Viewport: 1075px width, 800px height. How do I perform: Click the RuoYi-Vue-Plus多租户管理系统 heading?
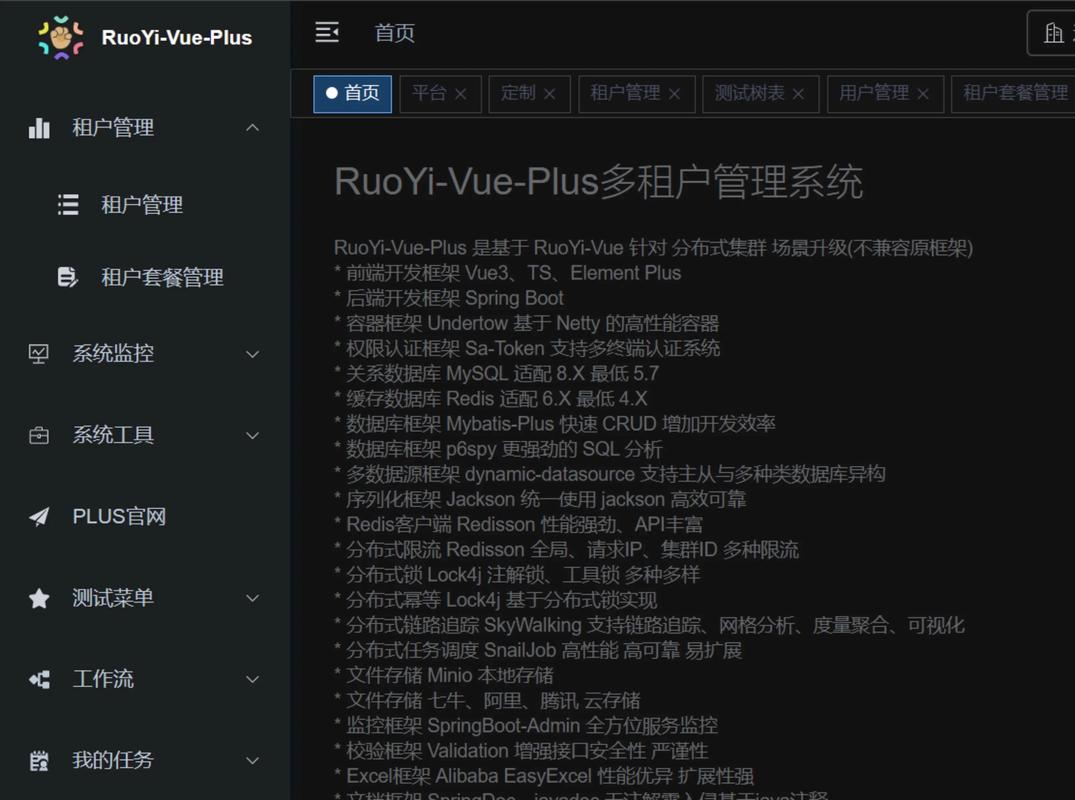599,182
